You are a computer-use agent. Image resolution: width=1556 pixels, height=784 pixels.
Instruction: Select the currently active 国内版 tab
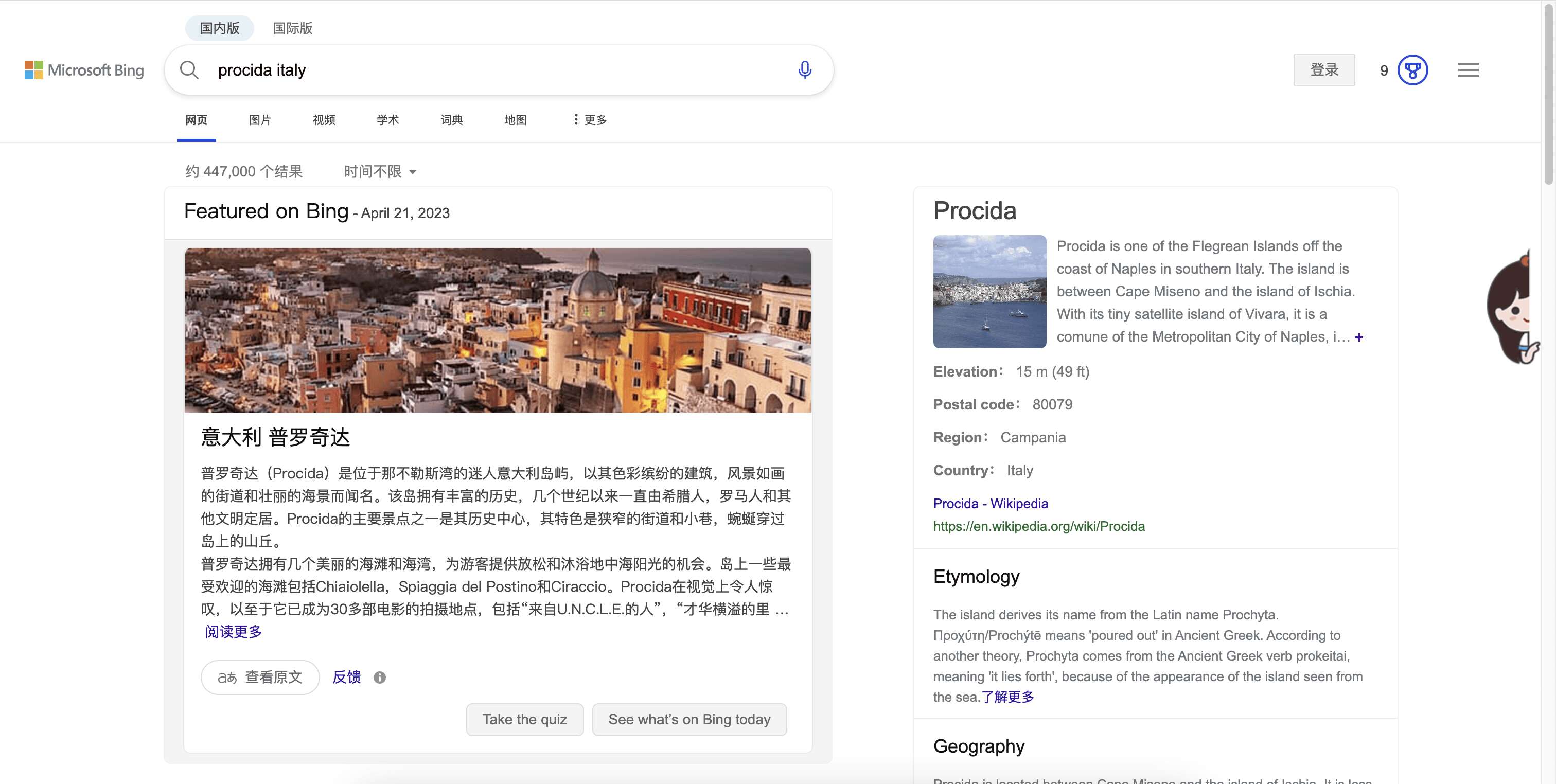coord(220,28)
